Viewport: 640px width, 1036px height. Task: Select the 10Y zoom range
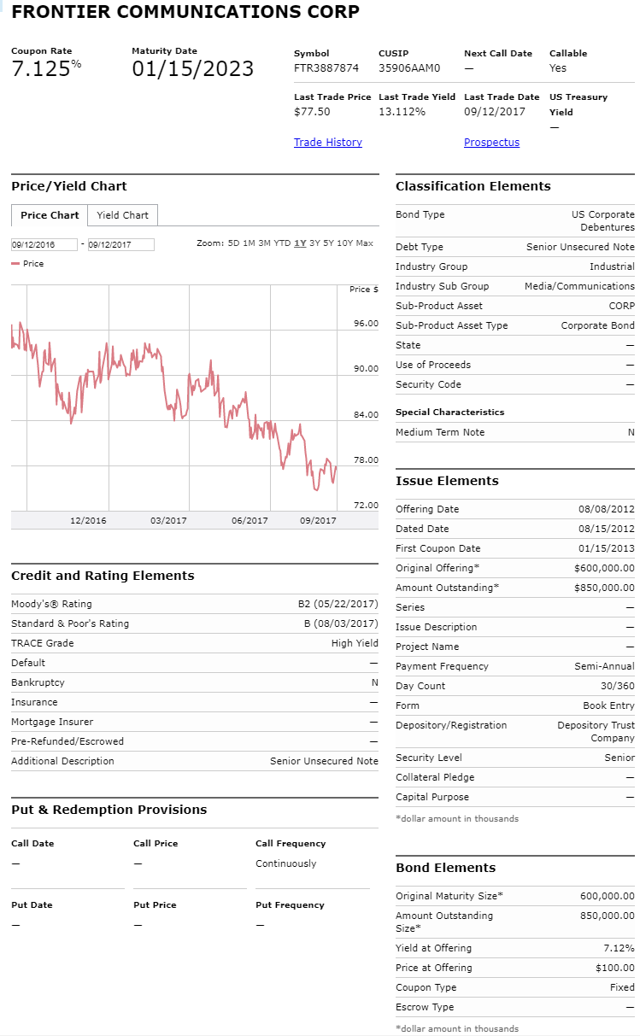pos(345,243)
